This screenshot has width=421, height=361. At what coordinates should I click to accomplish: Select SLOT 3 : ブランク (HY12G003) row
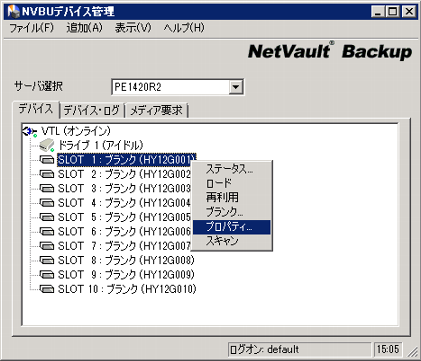click(124, 188)
